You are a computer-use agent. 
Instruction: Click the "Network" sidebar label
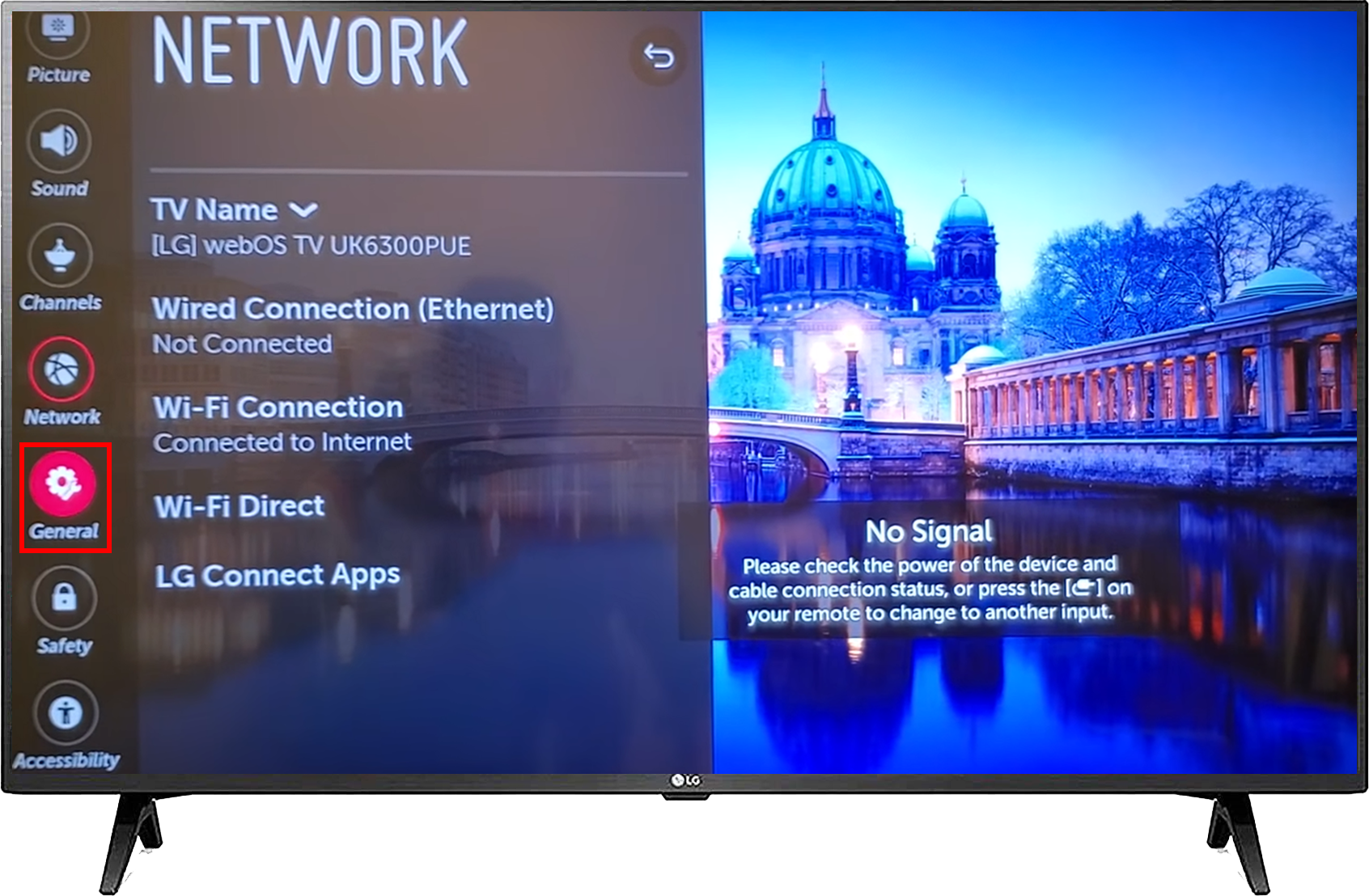pyautogui.click(x=62, y=416)
